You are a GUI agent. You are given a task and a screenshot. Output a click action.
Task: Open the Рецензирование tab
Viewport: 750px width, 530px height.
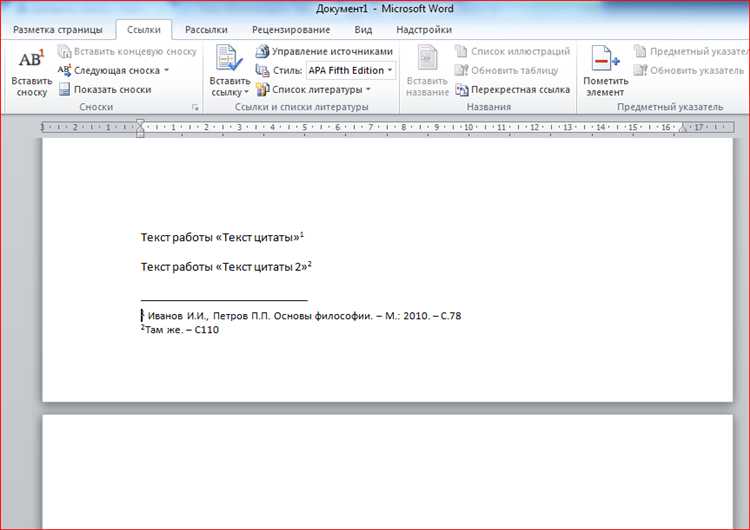(291, 30)
